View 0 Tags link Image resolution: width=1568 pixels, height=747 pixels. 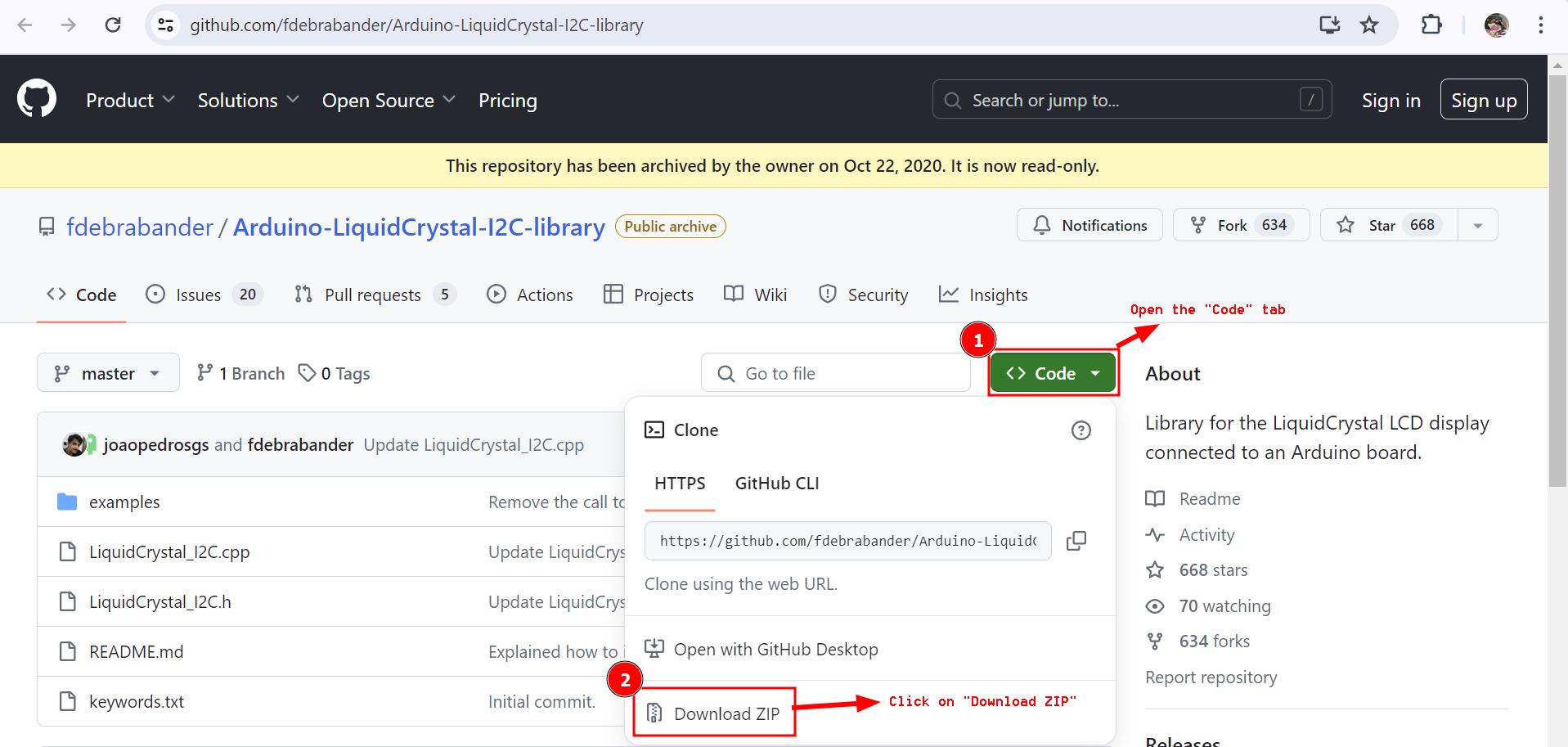coord(334,373)
